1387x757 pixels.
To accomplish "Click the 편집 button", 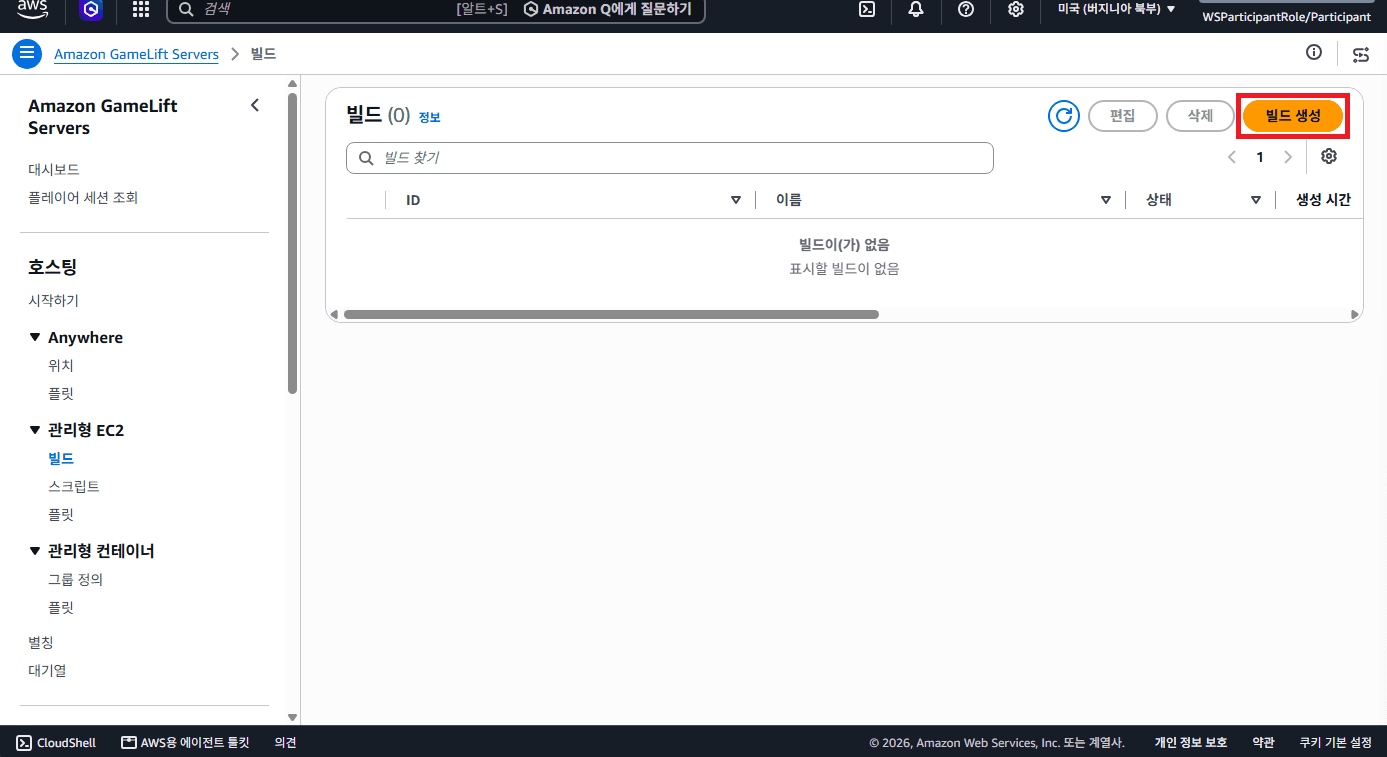I will pyautogui.click(x=1123, y=116).
